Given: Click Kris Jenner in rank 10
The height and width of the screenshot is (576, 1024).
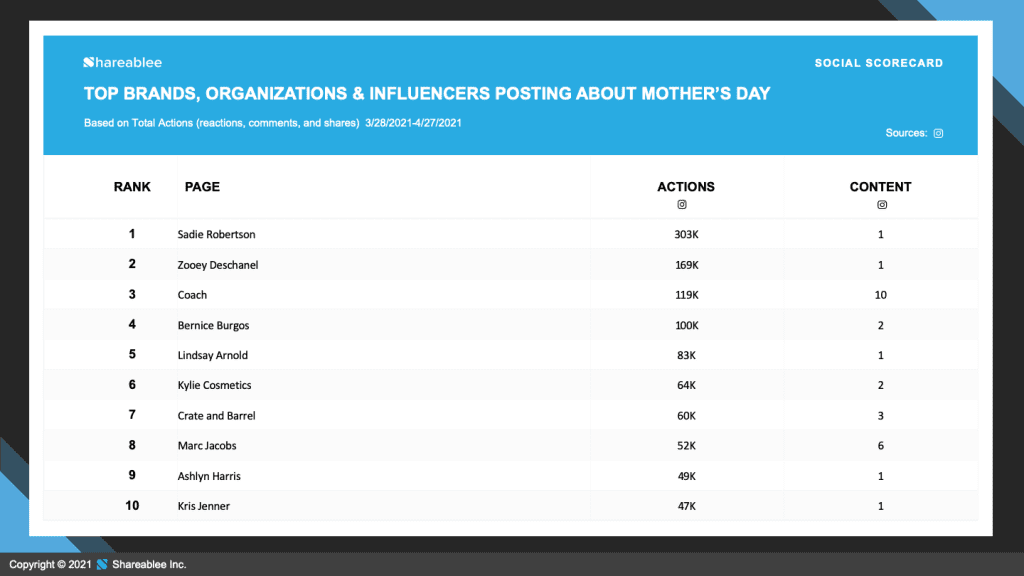Looking at the screenshot, I should click(x=203, y=506).
